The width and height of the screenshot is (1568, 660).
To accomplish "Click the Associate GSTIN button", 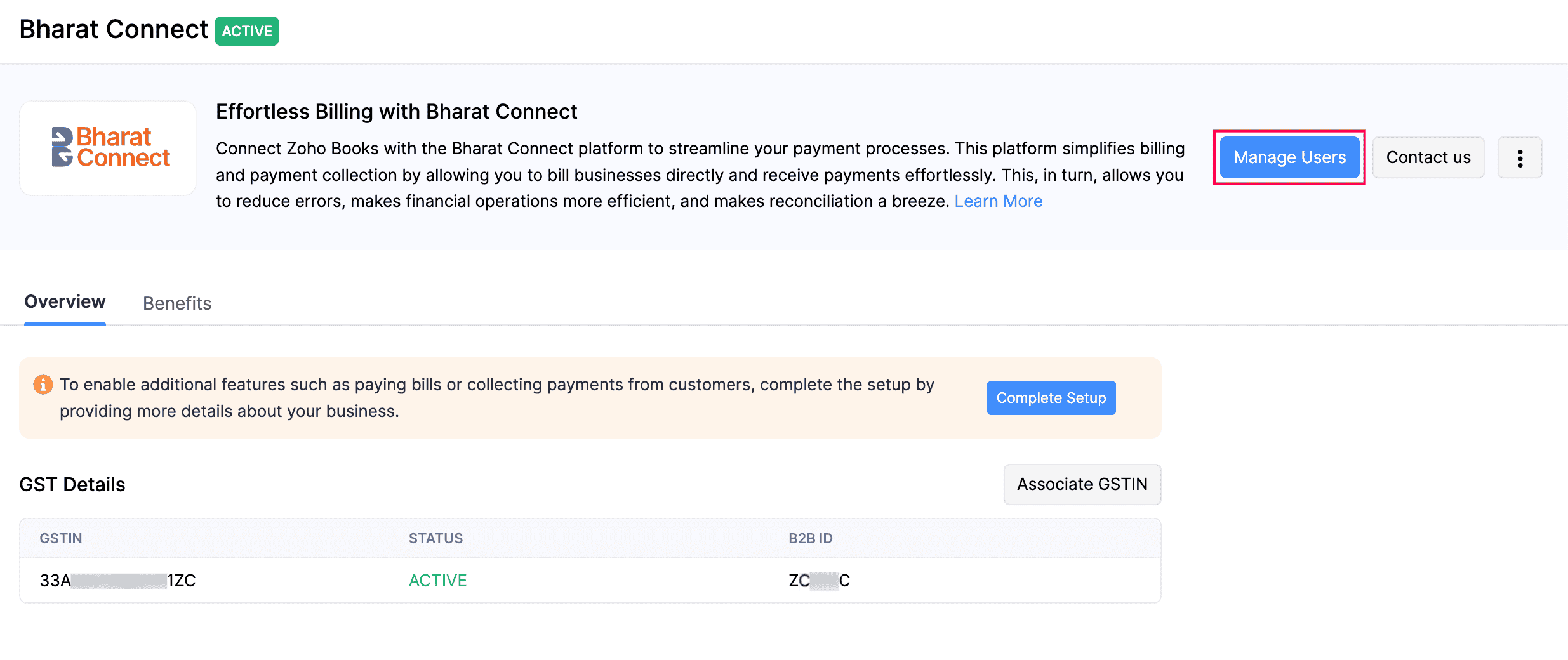I will 1082,484.
